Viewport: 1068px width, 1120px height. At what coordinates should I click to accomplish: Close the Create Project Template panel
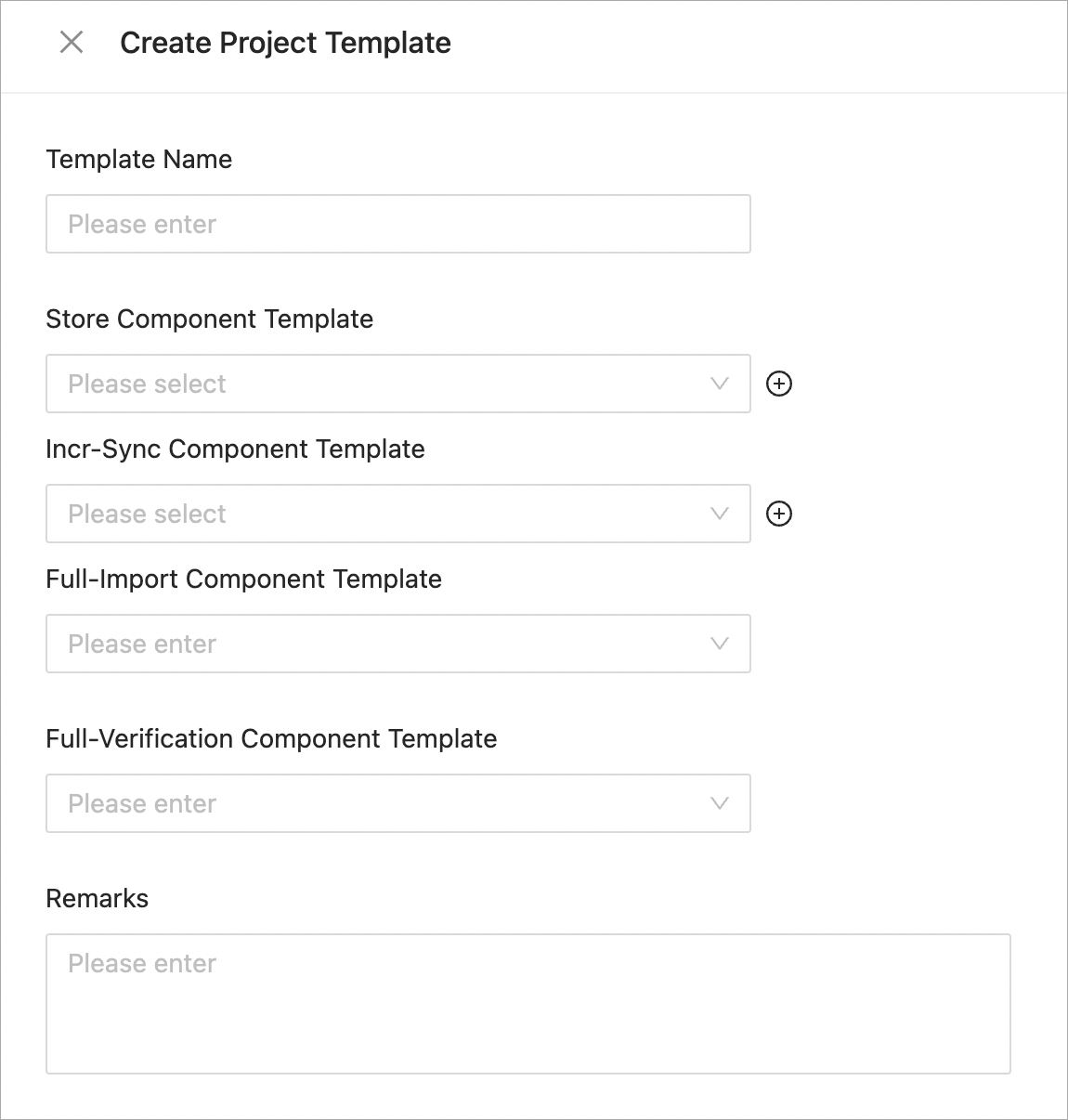[72, 42]
